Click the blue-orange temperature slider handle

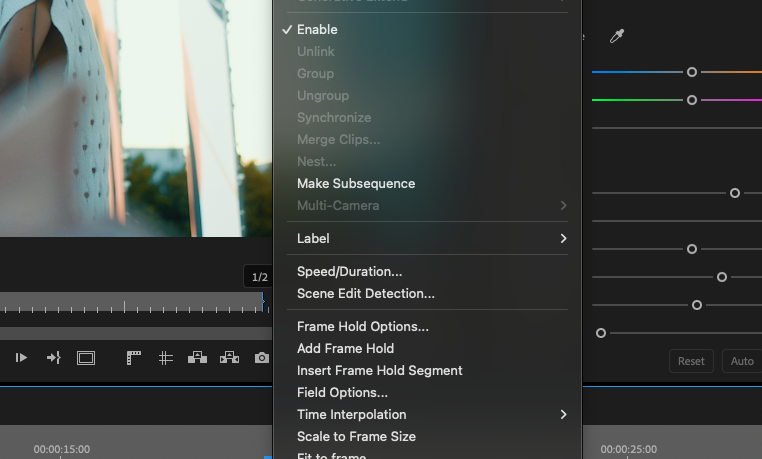(691, 72)
